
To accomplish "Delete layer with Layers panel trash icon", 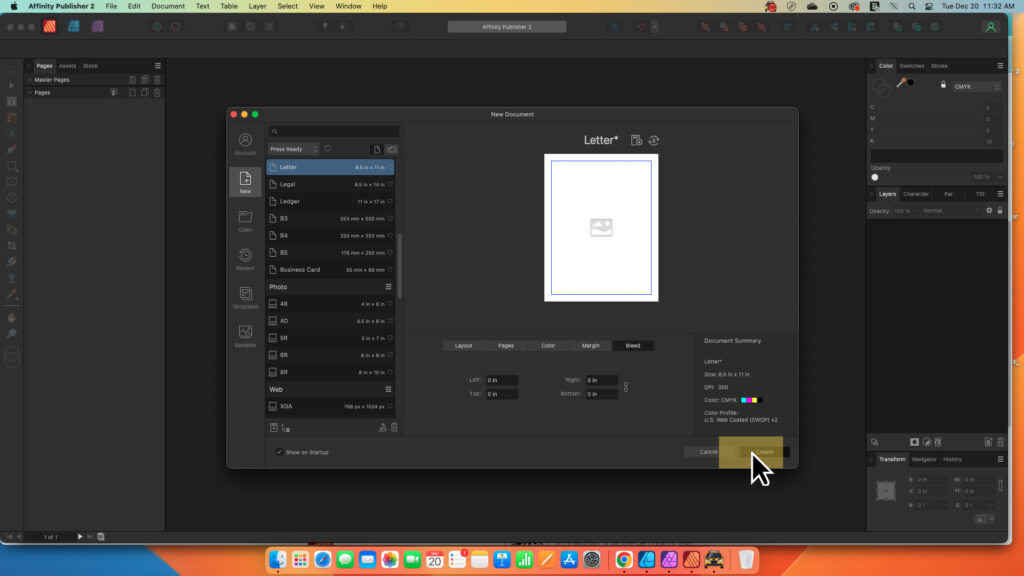I will pos(1000,442).
